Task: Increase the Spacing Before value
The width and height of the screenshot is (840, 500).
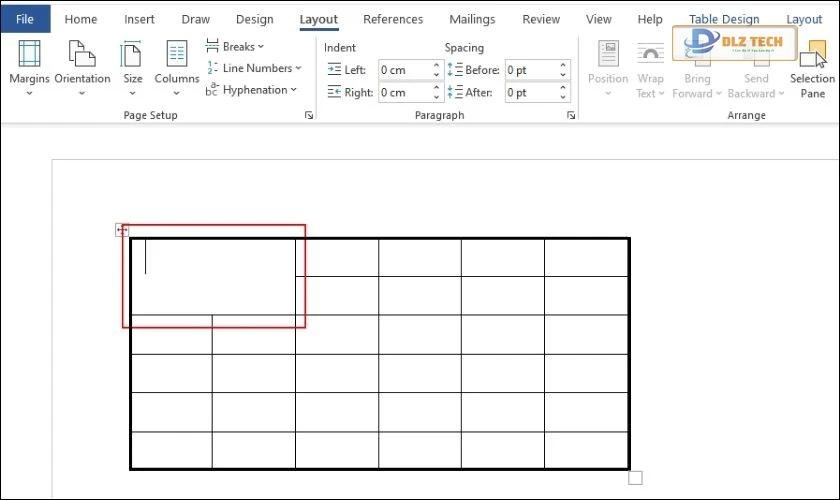Action: tap(564, 66)
